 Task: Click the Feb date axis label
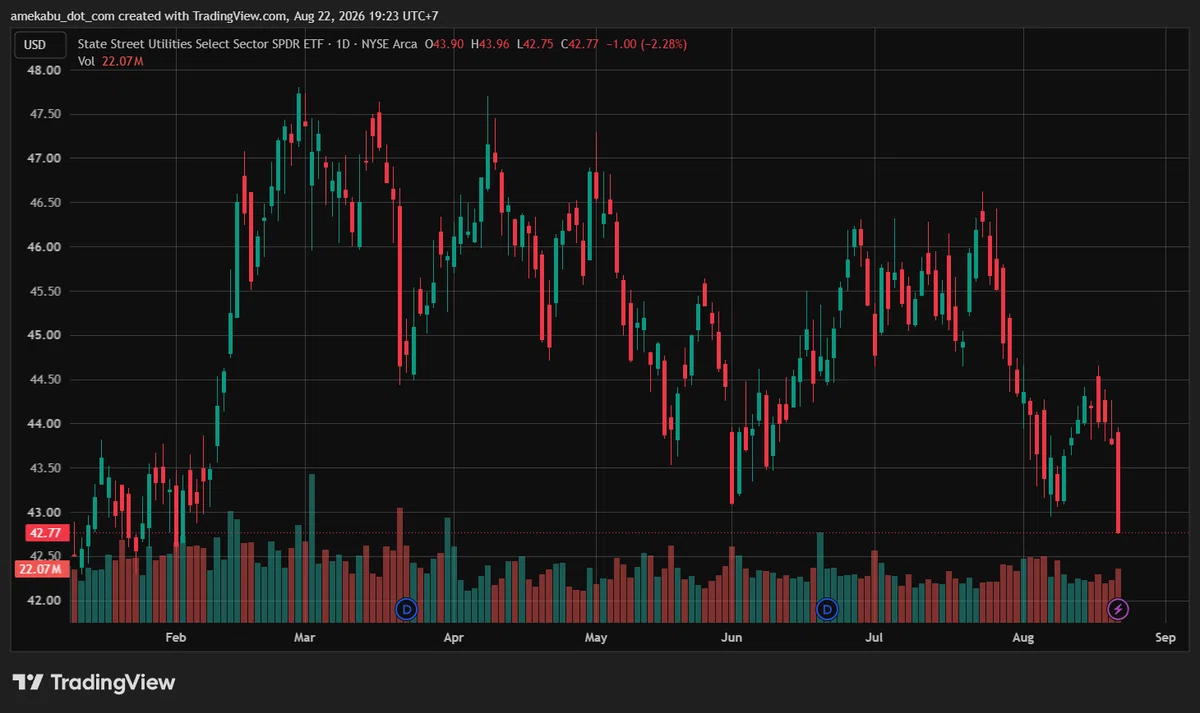(176, 637)
